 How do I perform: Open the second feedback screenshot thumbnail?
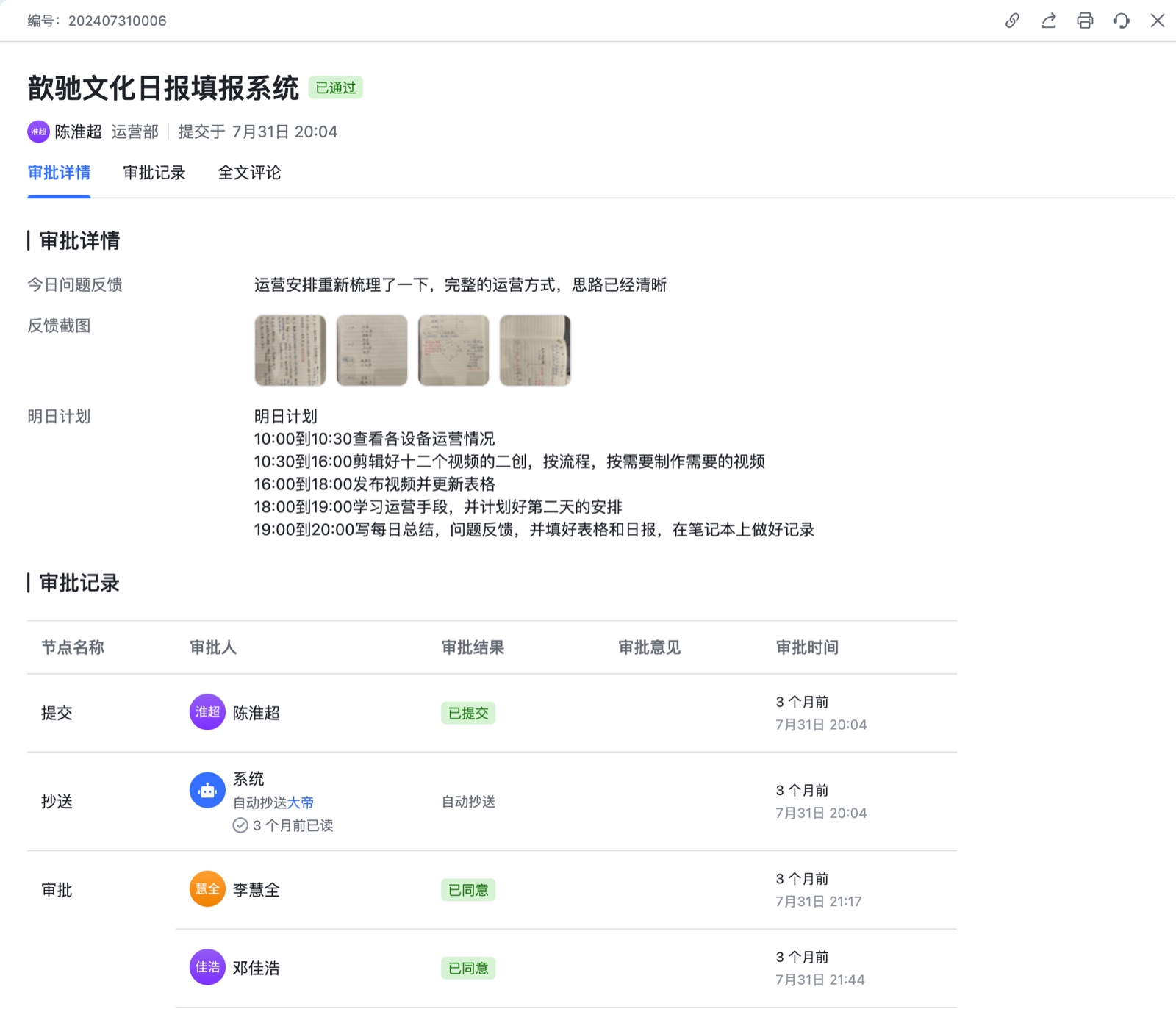tap(372, 351)
